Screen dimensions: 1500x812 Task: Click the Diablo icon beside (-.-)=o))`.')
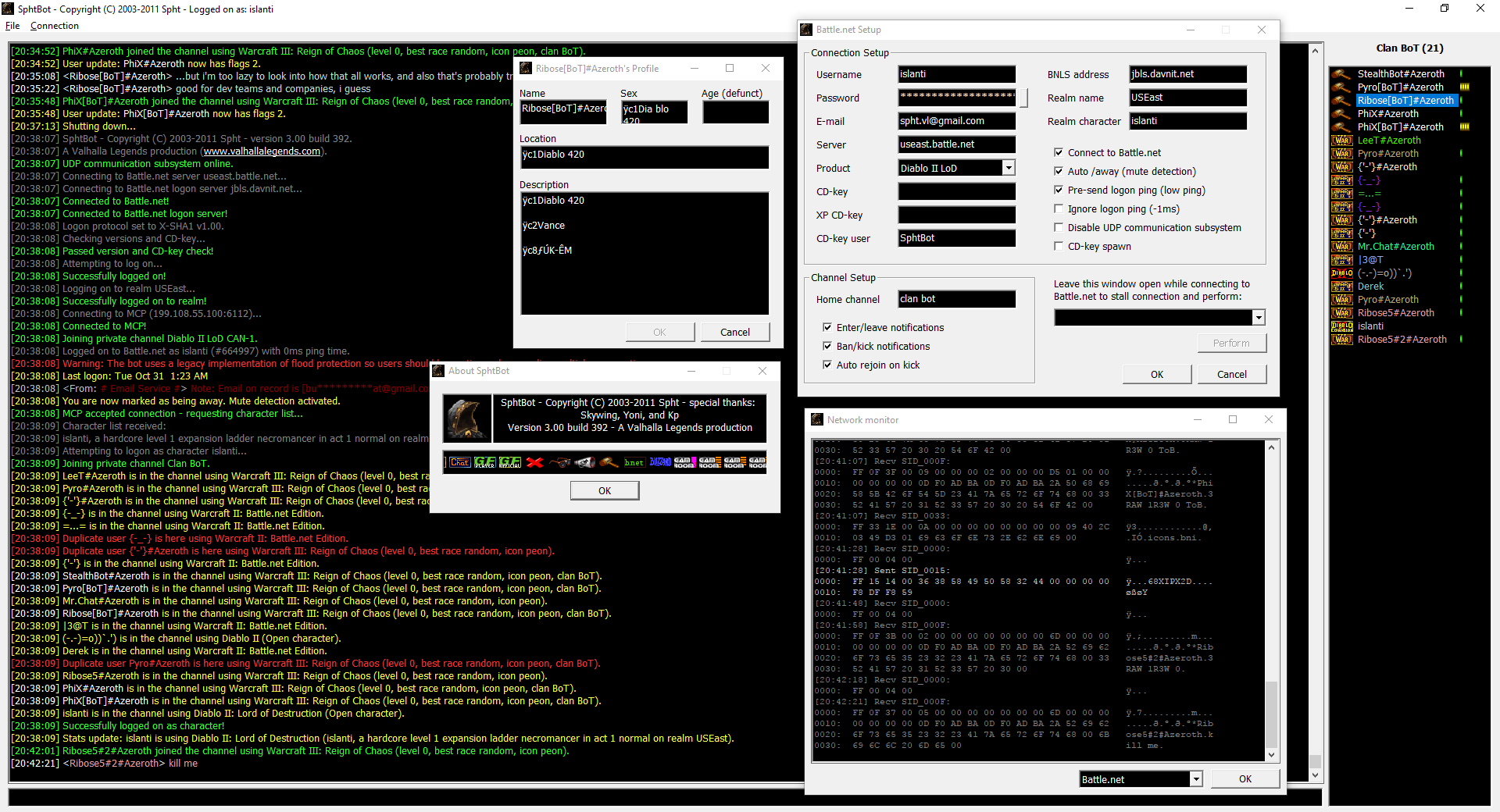click(1342, 273)
